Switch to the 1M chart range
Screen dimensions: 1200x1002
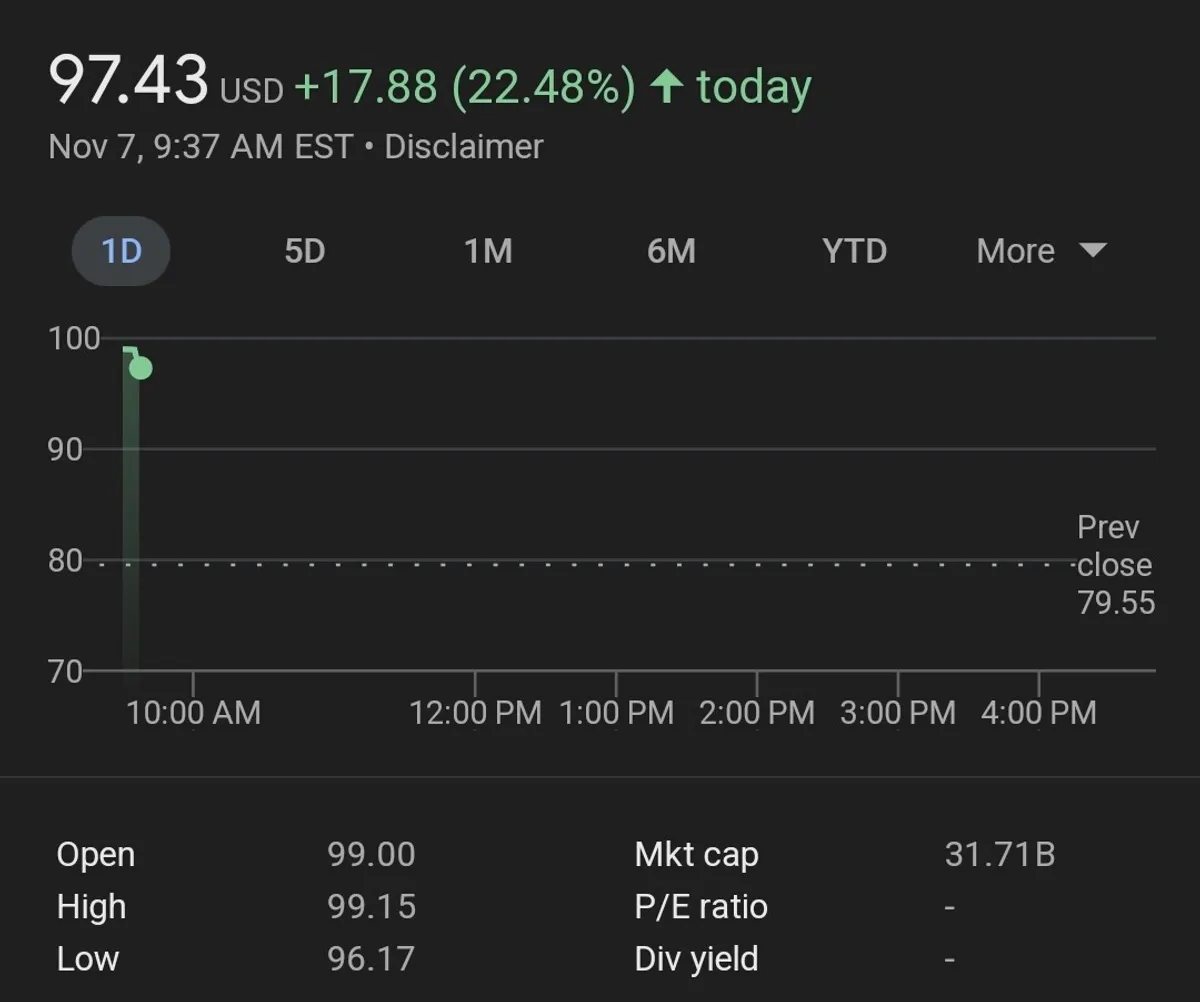click(488, 251)
